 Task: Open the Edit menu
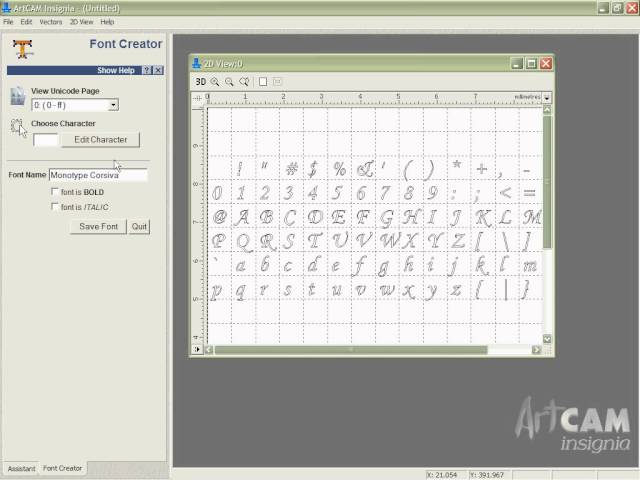pyautogui.click(x=26, y=22)
